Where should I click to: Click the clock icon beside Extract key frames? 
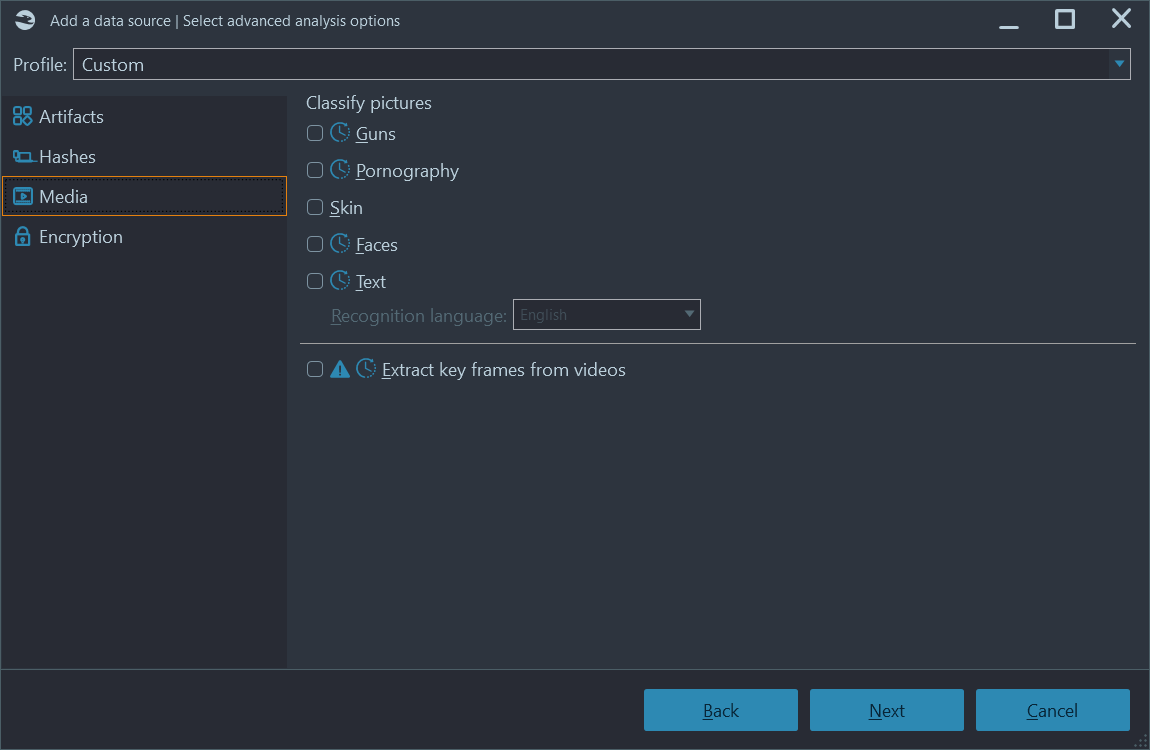click(366, 368)
